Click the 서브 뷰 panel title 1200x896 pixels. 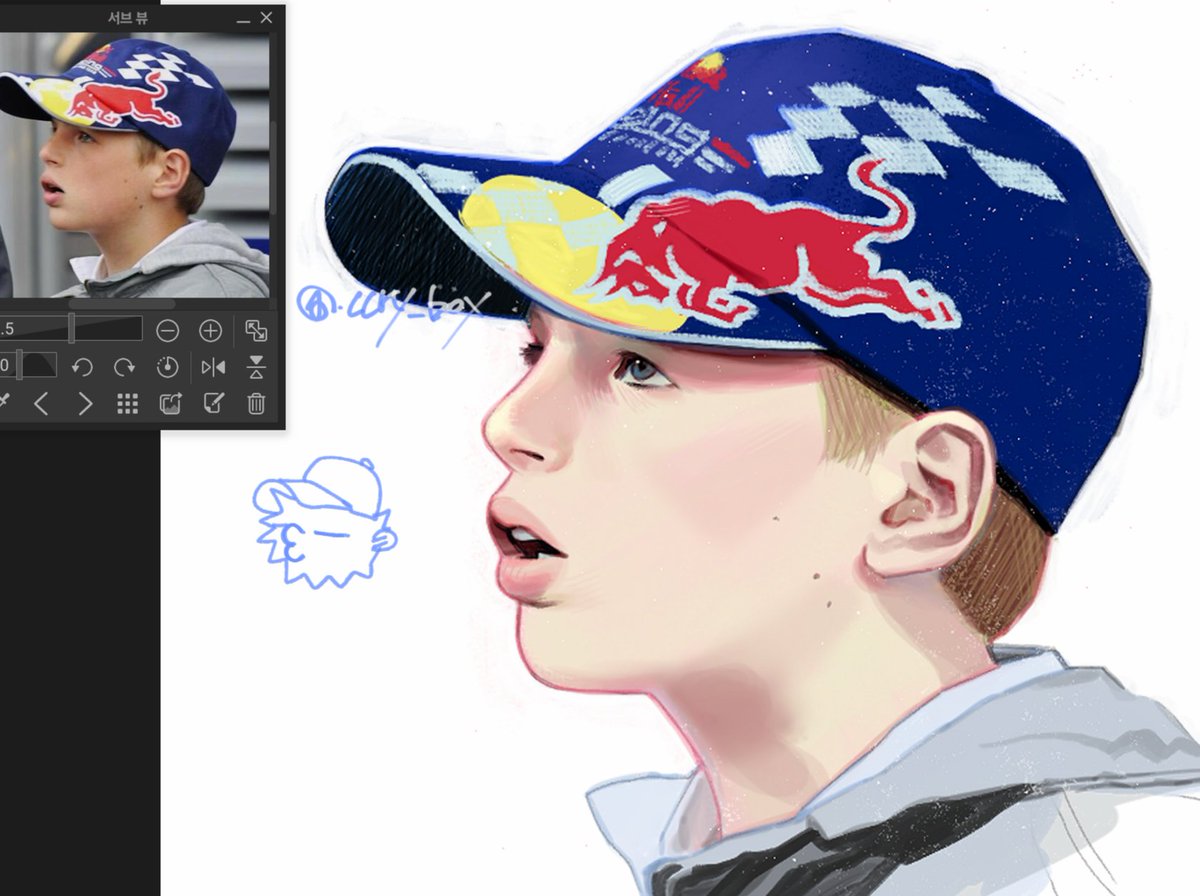(x=128, y=18)
